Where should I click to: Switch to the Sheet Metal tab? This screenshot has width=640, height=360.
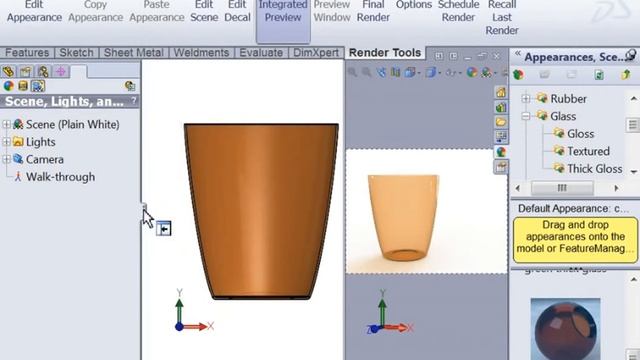click(133, 53)
